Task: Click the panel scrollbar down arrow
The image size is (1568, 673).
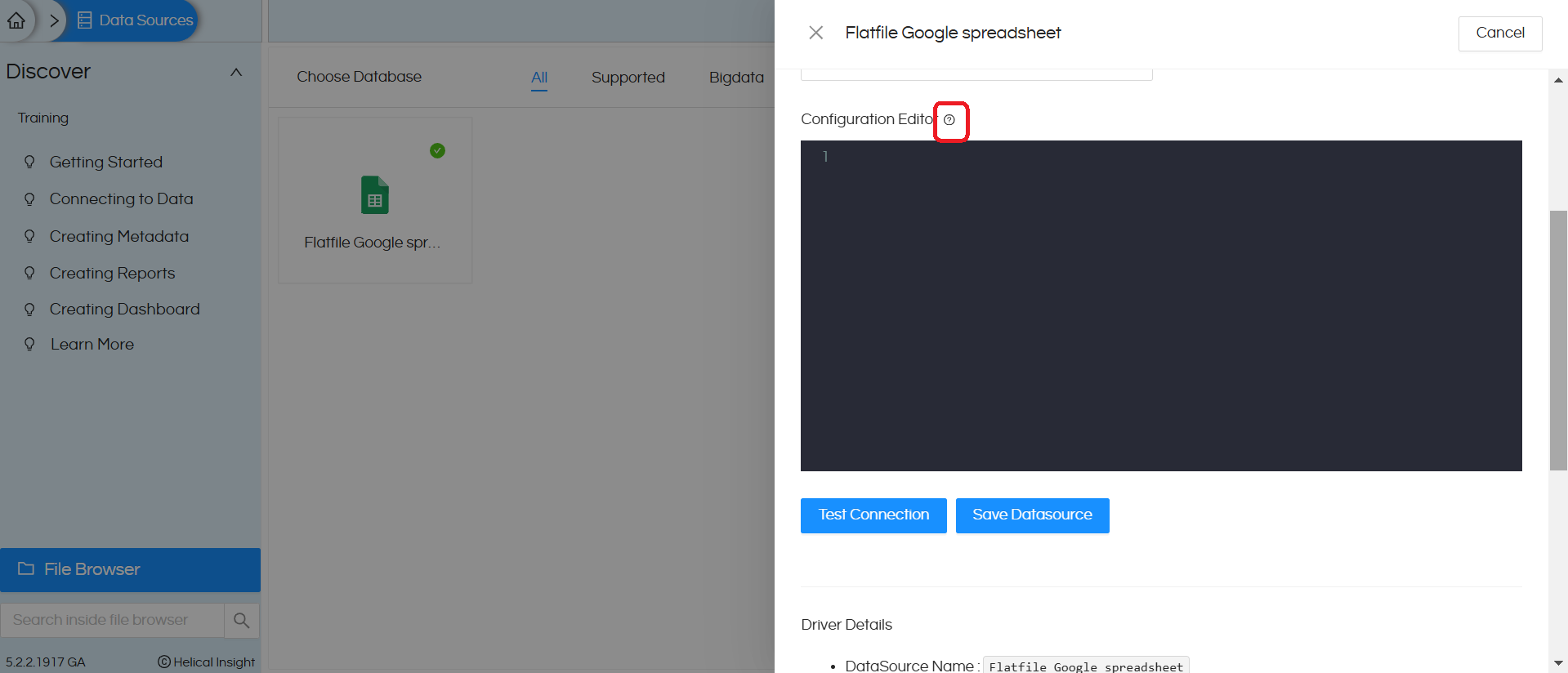Action: (x=1558, y=663)
